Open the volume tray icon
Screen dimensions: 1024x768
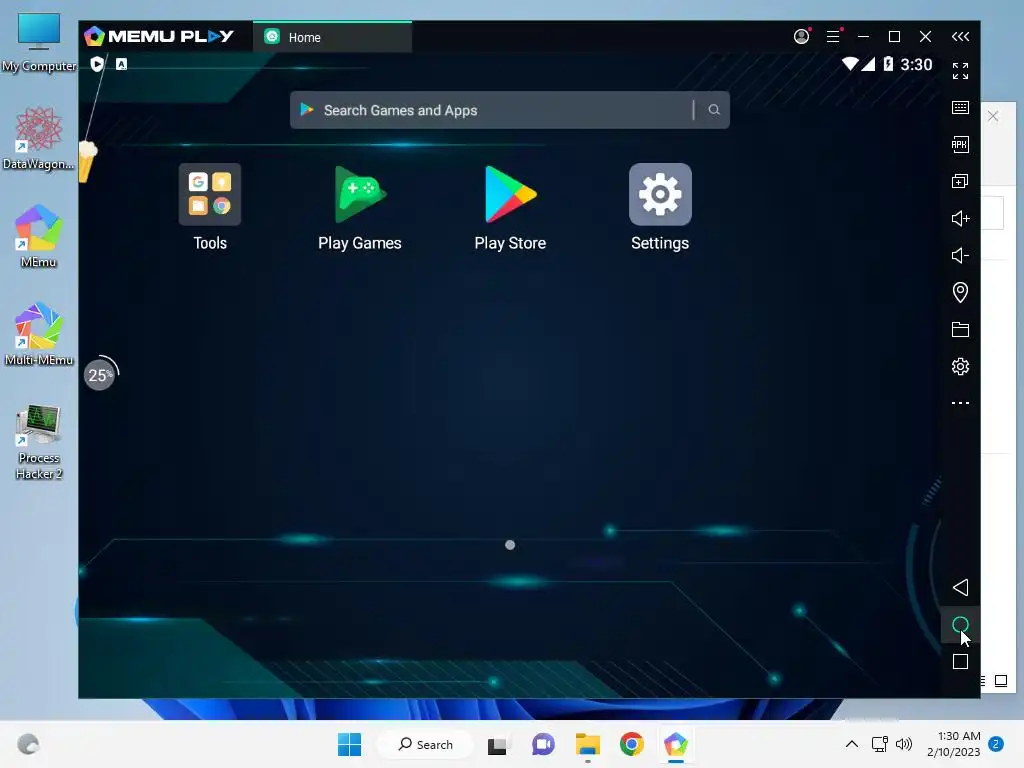(x=904, y=744)
